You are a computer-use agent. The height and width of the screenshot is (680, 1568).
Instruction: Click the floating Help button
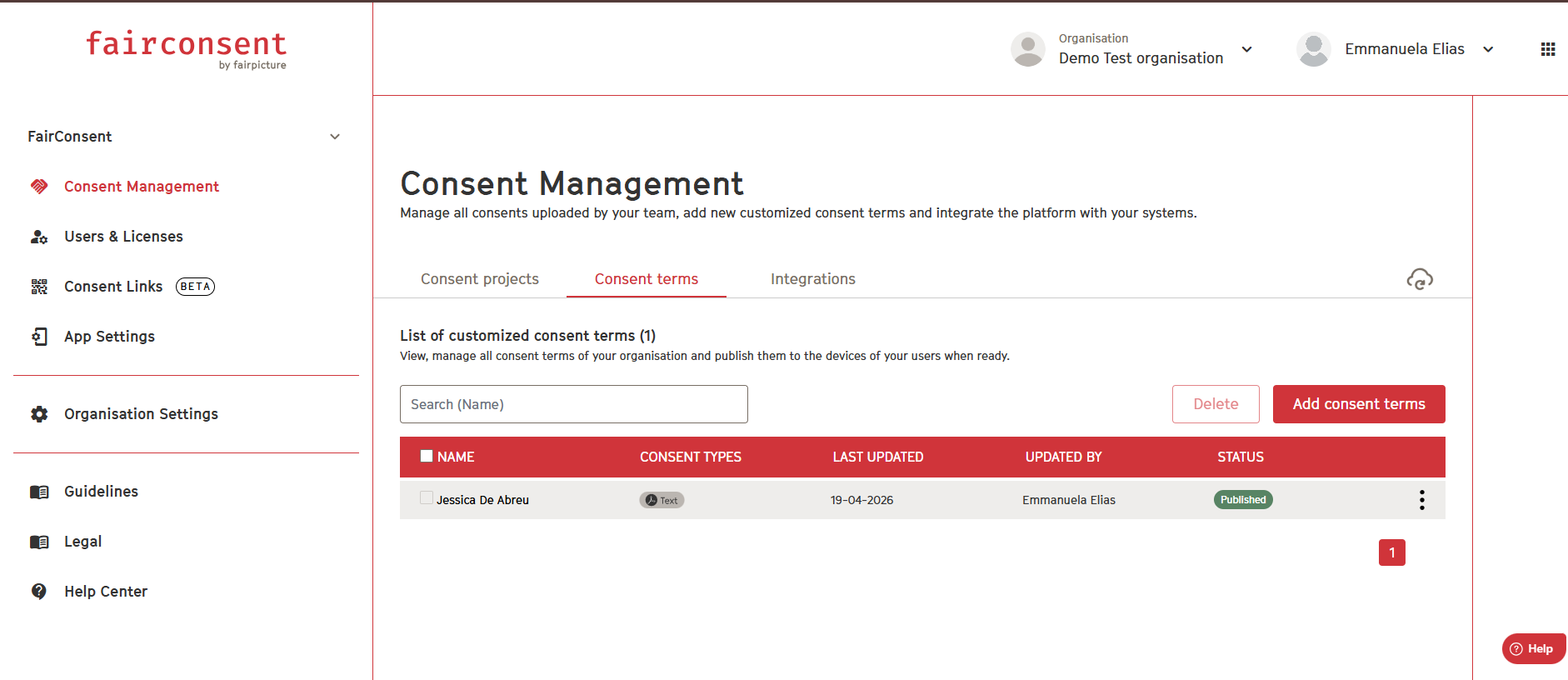coord(1533,649)
